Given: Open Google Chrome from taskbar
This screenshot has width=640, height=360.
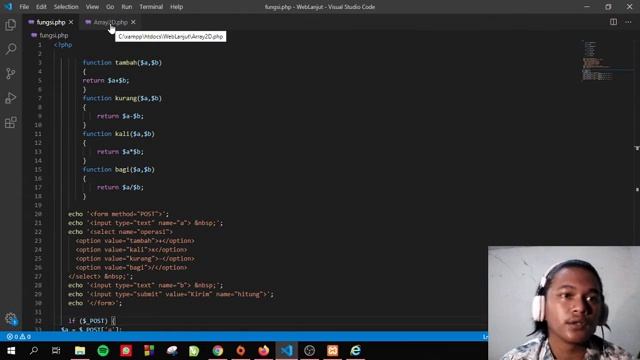Looking at the screenshot, I should [218, 351].
